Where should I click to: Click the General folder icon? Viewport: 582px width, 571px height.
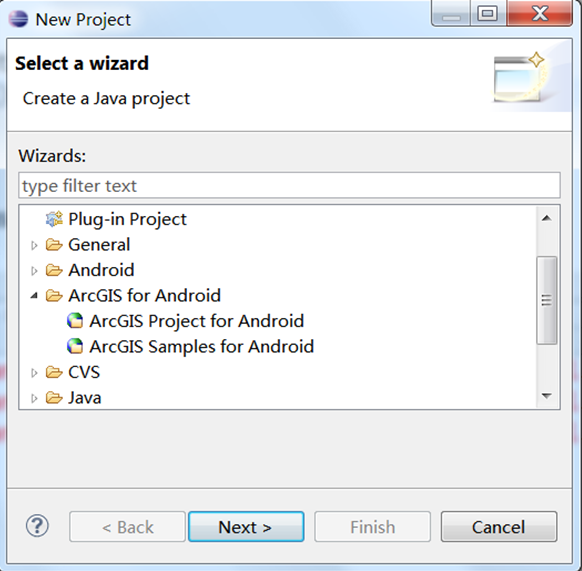(54, 245)
